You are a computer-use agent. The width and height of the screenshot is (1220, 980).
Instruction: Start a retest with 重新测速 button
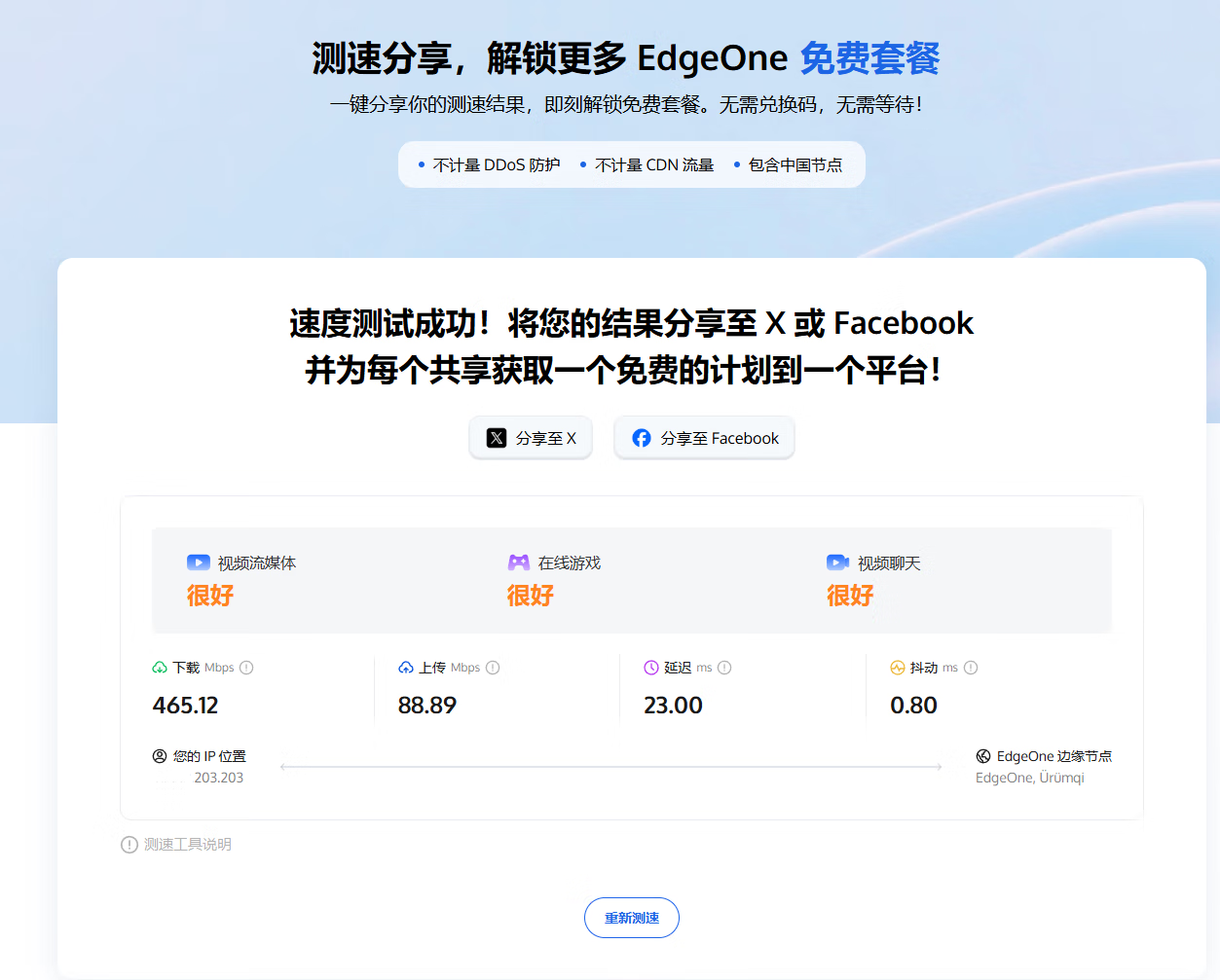[x=632, y=918]
